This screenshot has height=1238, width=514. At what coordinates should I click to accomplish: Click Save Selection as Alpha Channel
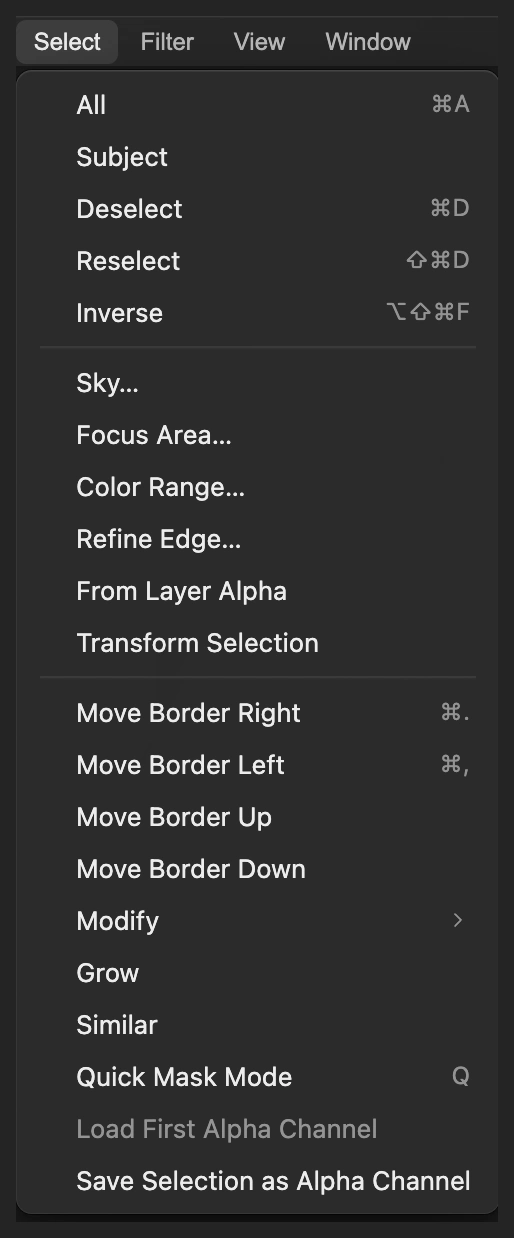pos(258,1181)
